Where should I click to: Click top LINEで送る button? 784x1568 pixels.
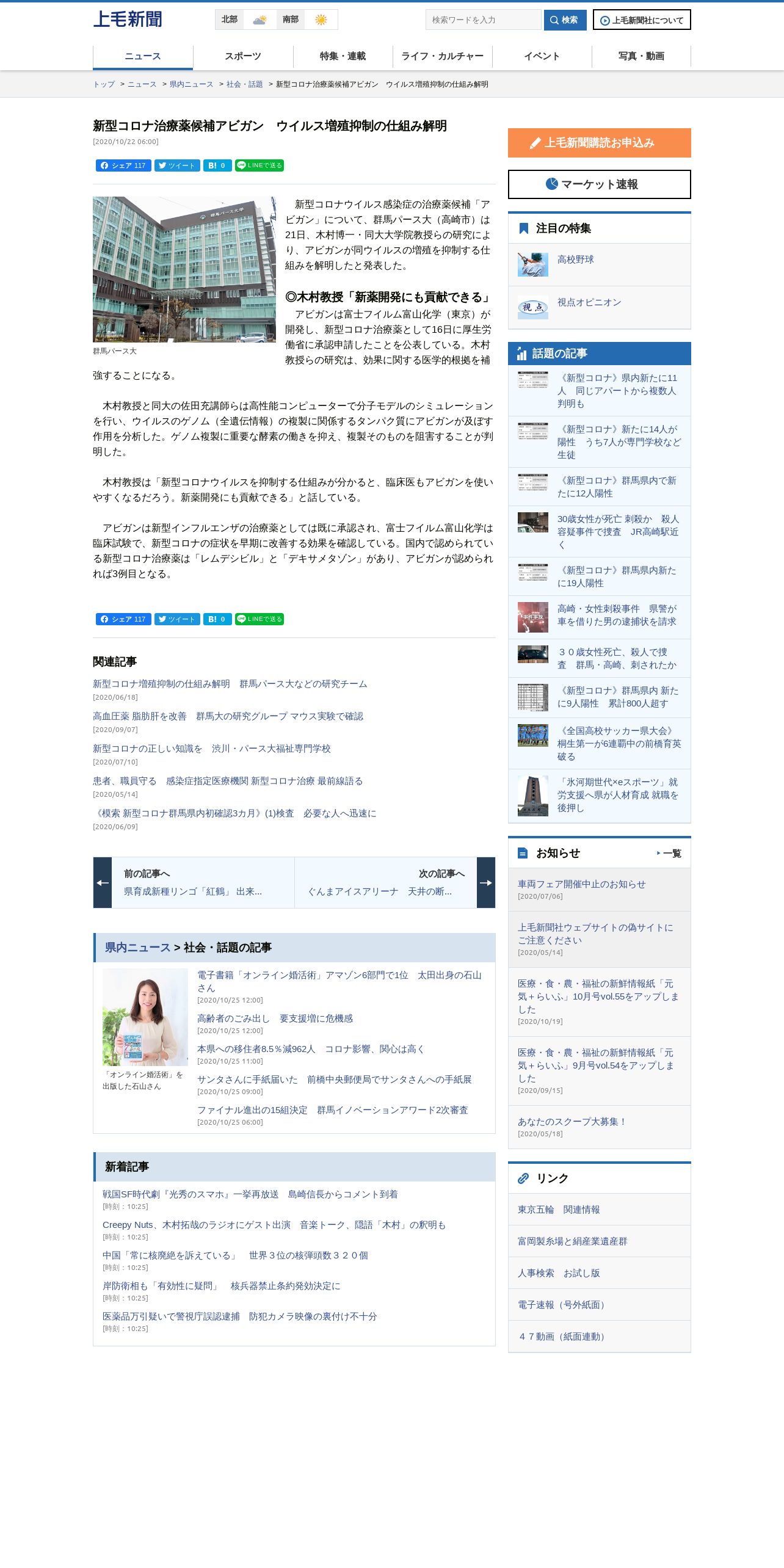[260, 165]
